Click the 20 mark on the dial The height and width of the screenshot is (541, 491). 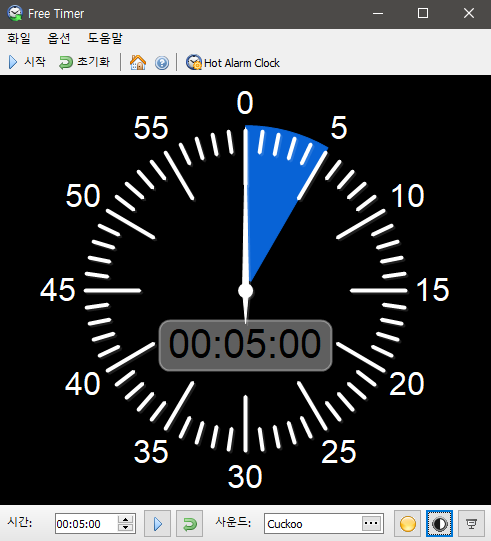pyautogui.click(x=407, y=383)
